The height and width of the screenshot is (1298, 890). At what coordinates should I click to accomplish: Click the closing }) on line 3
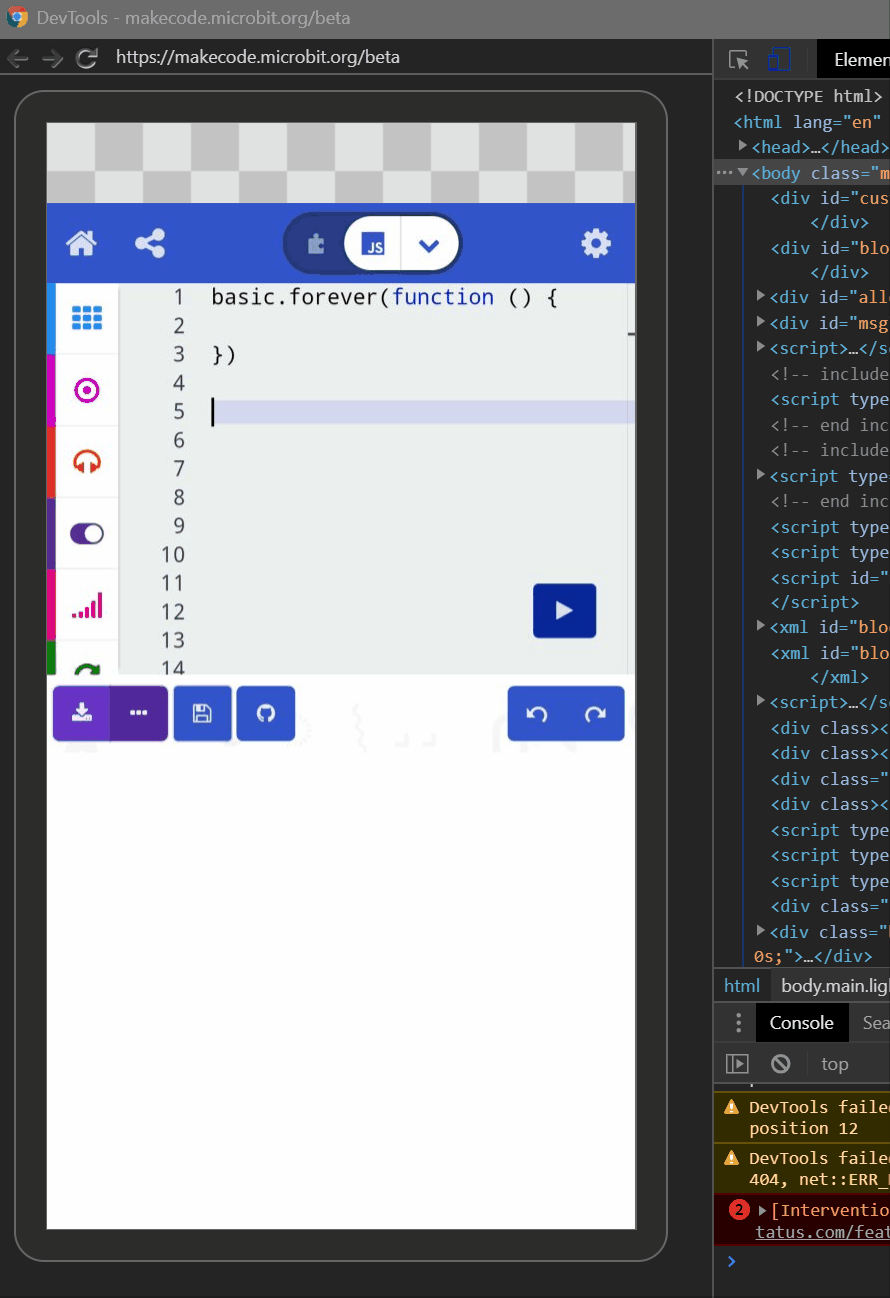(x=223, y=354)
